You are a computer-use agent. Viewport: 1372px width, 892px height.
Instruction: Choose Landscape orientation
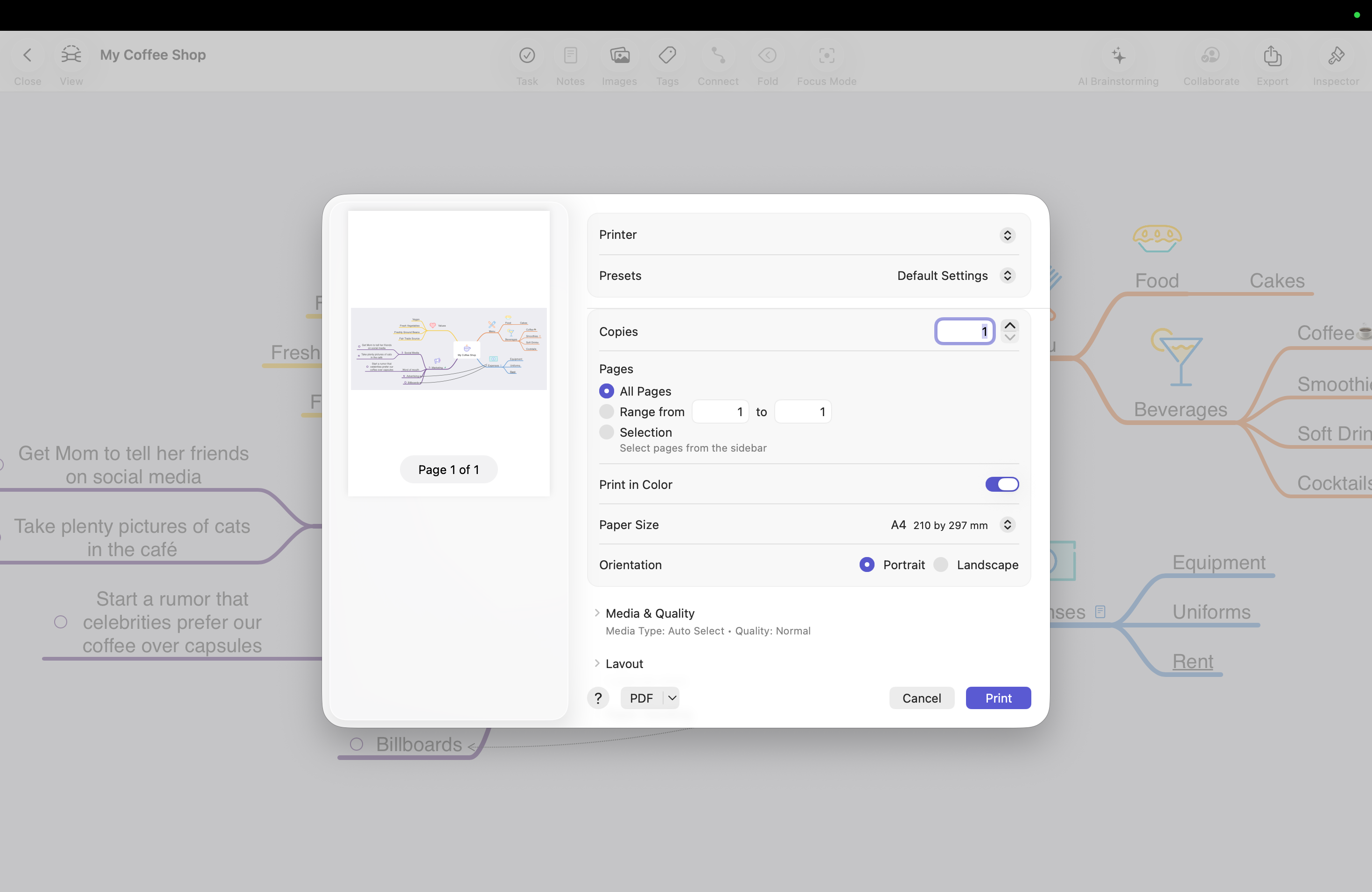(940, 564)
